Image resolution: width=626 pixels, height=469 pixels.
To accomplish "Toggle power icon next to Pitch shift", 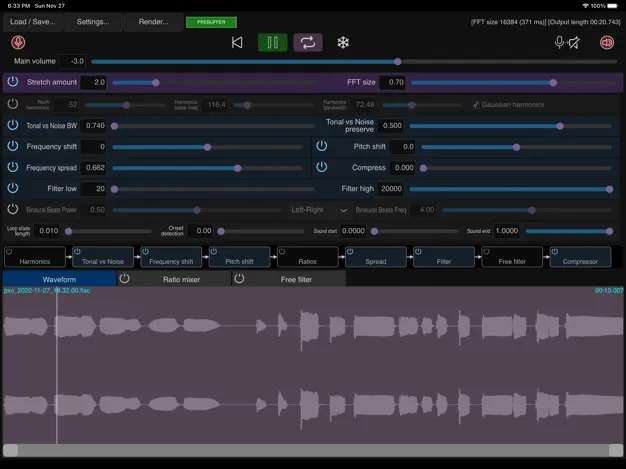I will [322, 147].
